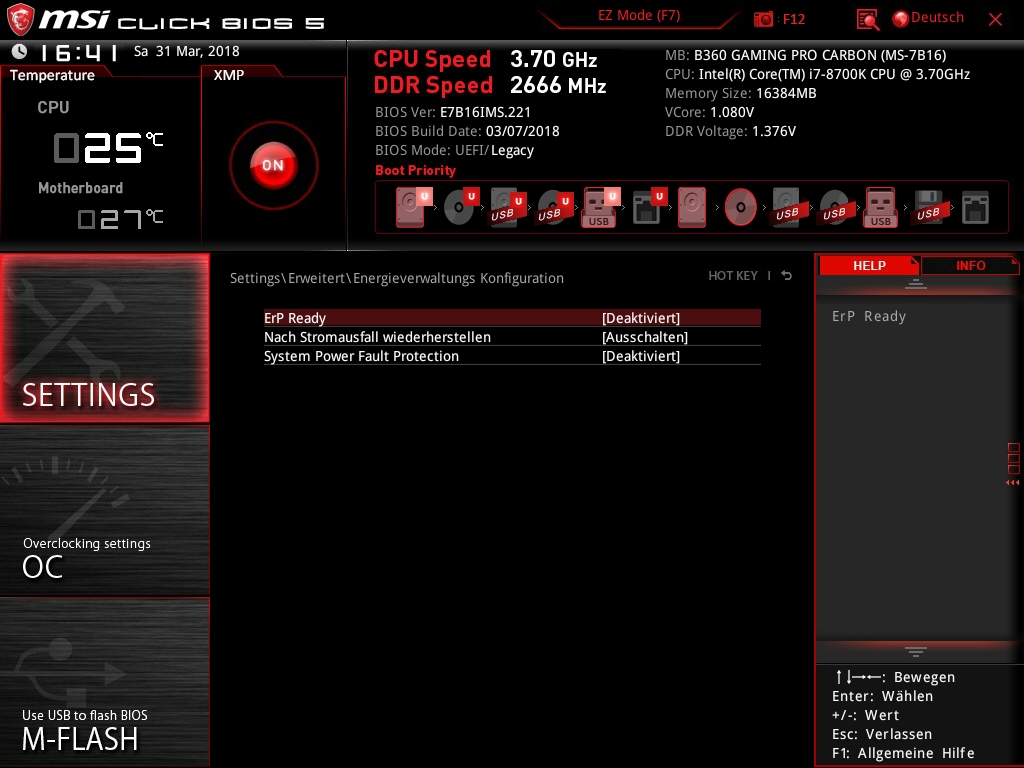
Task: Select the legacy network boot device
Action: coord(976,208)
